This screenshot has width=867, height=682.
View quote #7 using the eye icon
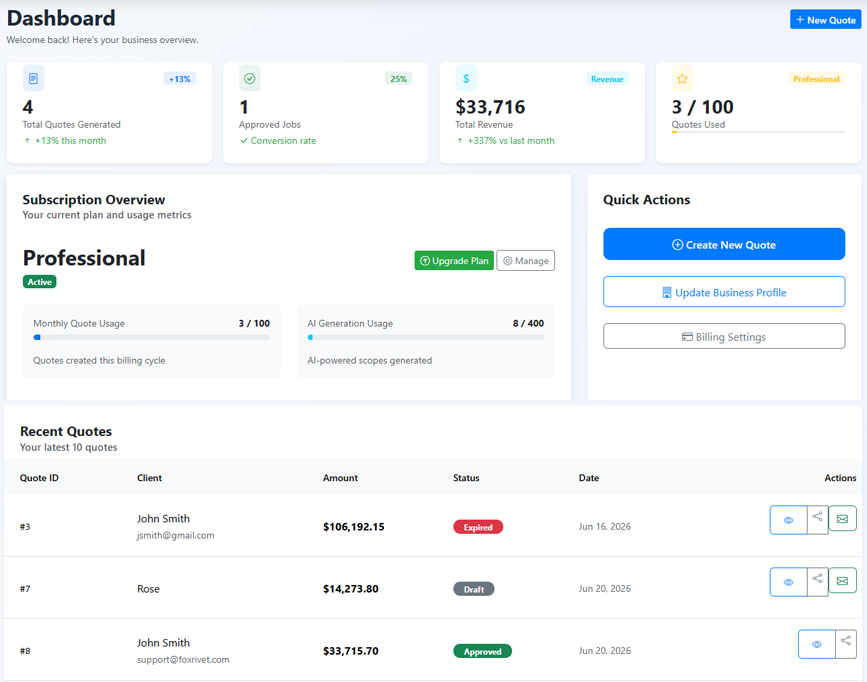point(788,582)
